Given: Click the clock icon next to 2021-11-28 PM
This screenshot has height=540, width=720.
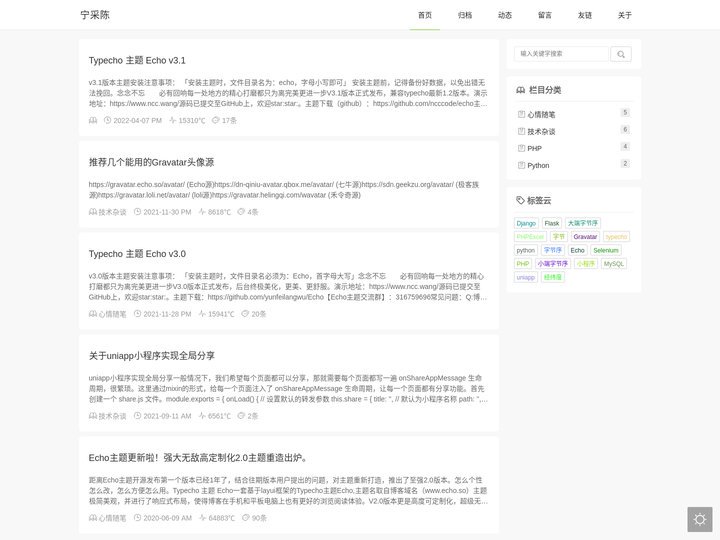Looking at the screenshot, I should (x=137, y=314).
